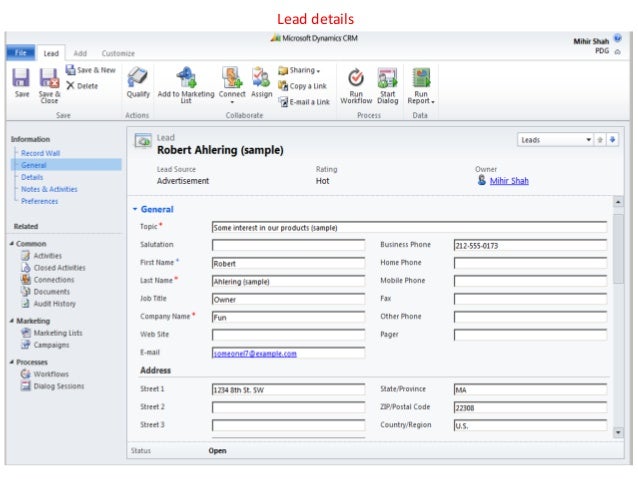
Task: Click the Assign icon
Action: 261,78
